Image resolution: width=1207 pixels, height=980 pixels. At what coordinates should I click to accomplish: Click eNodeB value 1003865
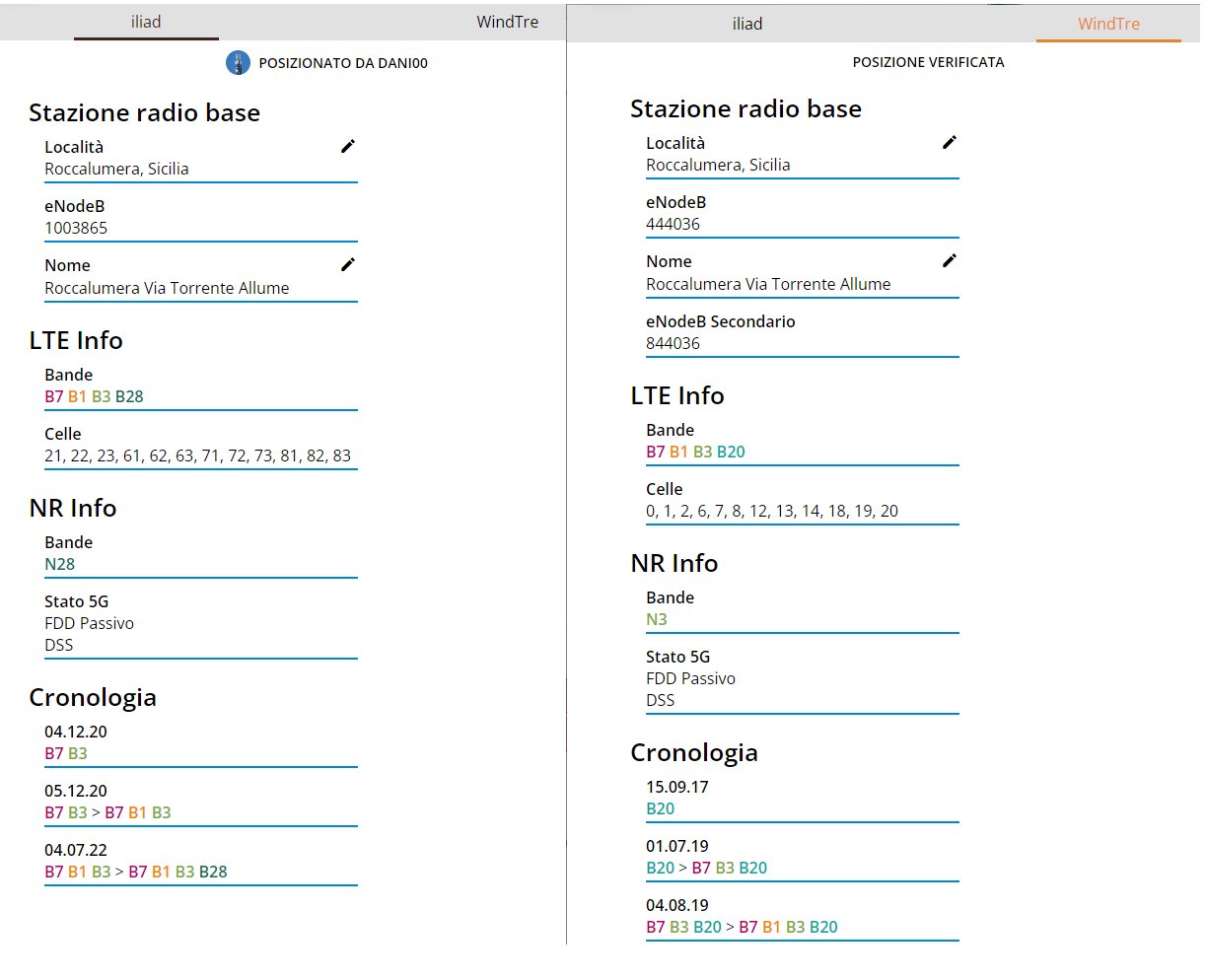pyautogui.click(x=76, y=228)
